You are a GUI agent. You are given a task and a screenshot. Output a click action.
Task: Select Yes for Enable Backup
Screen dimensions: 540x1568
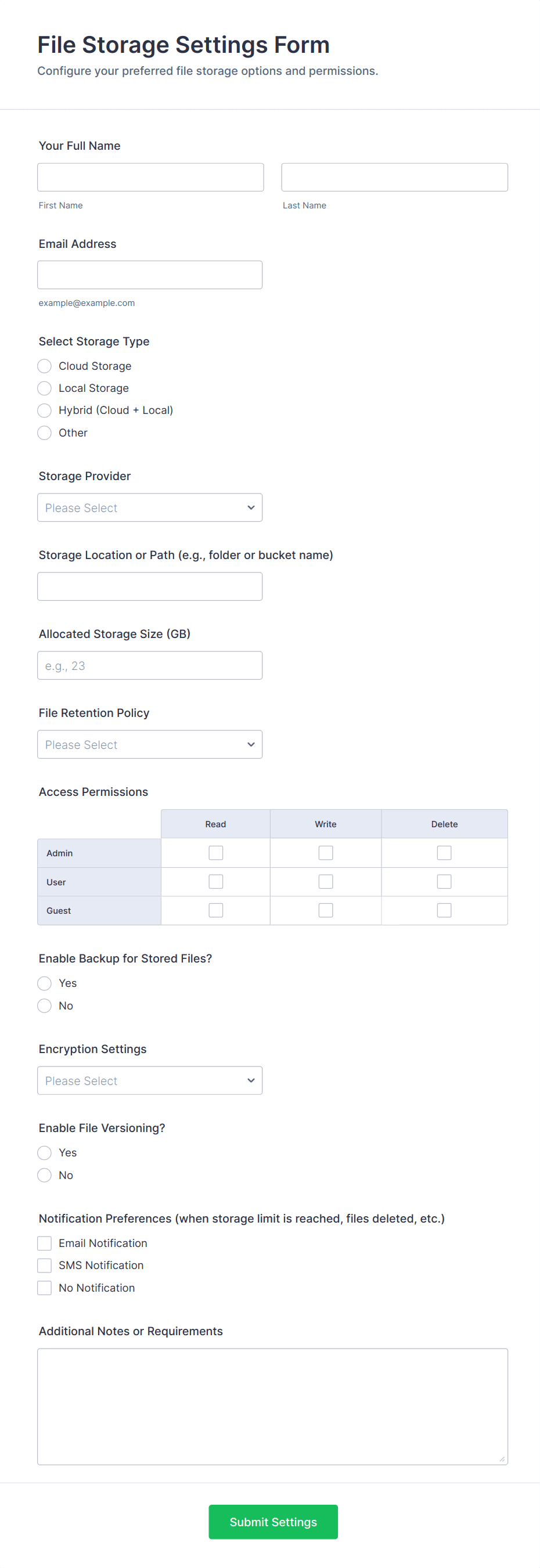[45, 983]
